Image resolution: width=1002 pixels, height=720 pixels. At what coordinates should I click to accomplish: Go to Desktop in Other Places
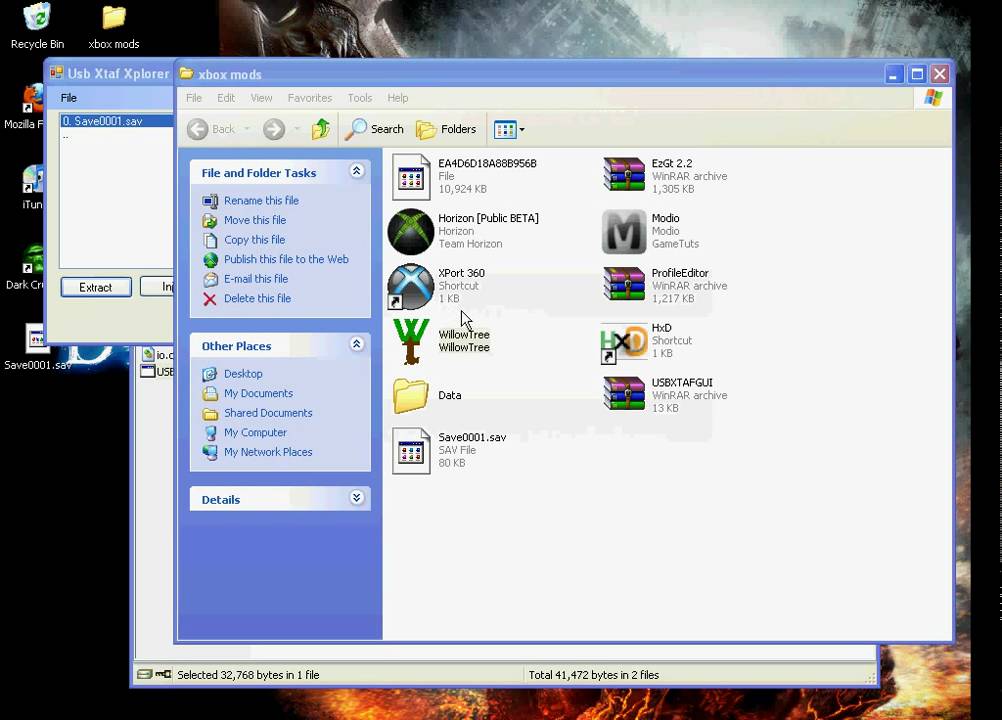click(x=243, y=374)
